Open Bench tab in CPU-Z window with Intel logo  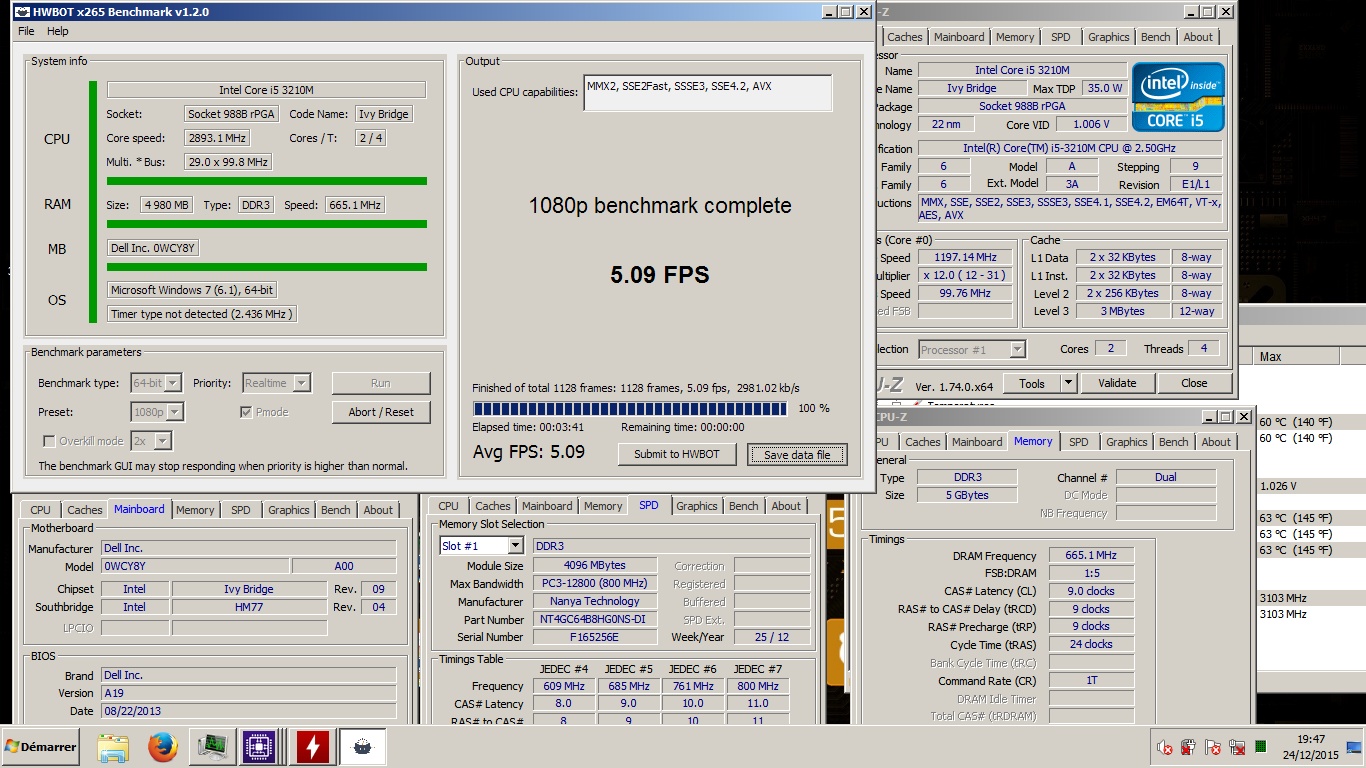(x=1155, y=37)
